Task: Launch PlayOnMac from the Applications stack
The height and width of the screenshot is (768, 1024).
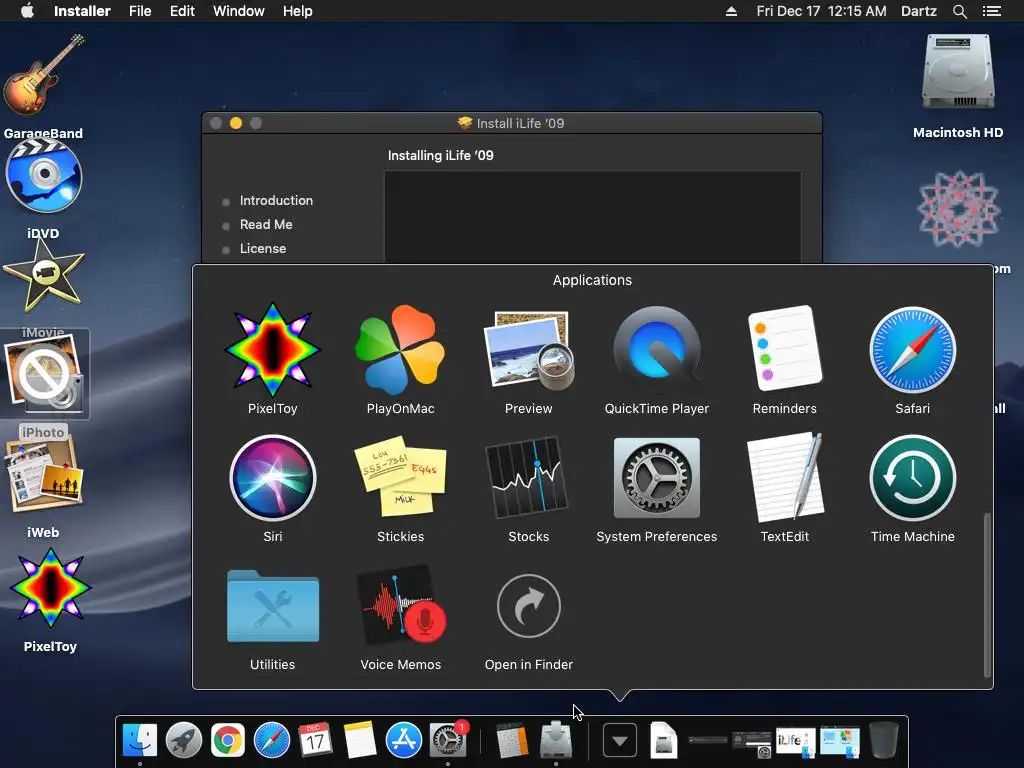Action: coord(400,351)
